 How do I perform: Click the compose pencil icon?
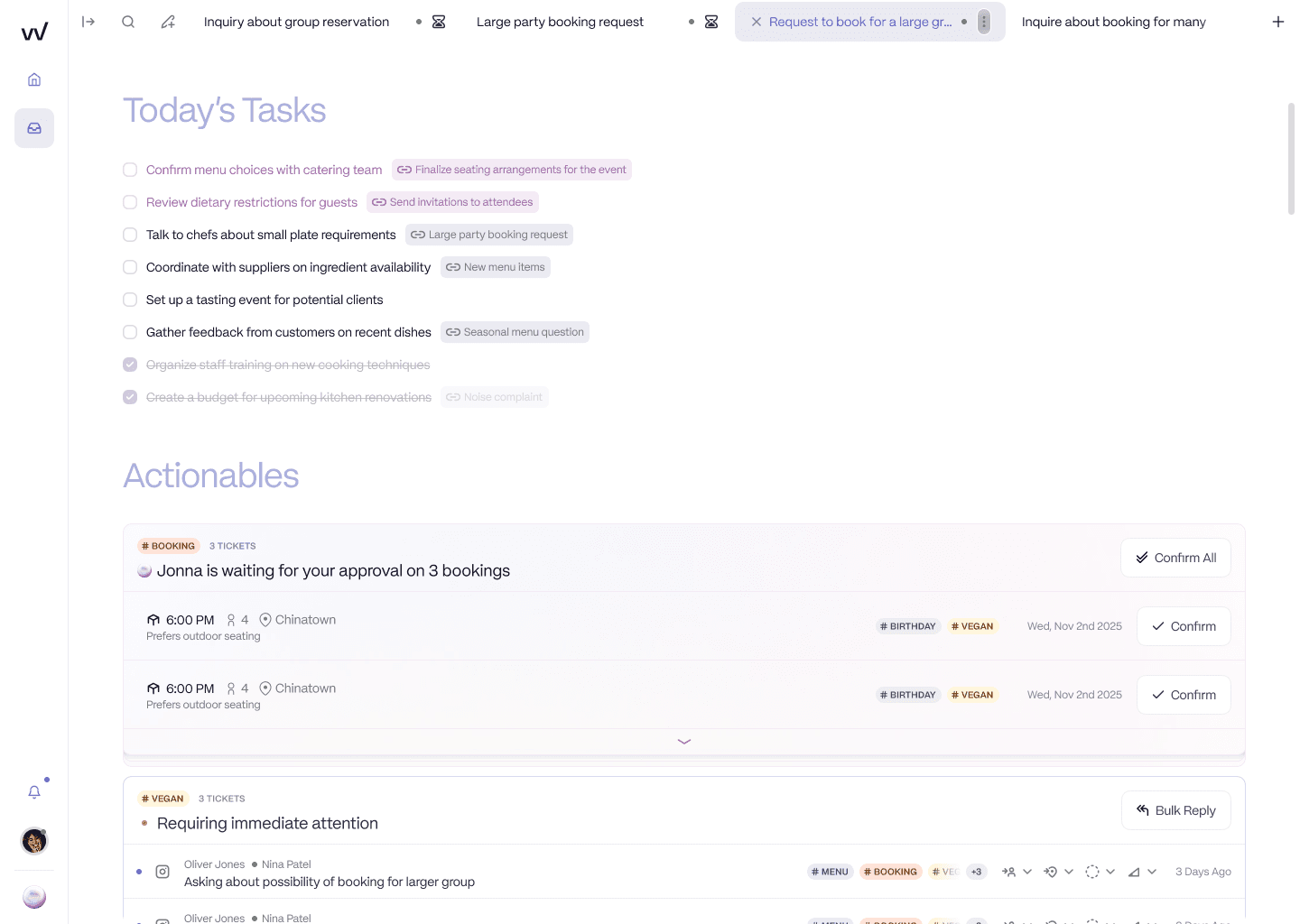[x=168, y=22]
